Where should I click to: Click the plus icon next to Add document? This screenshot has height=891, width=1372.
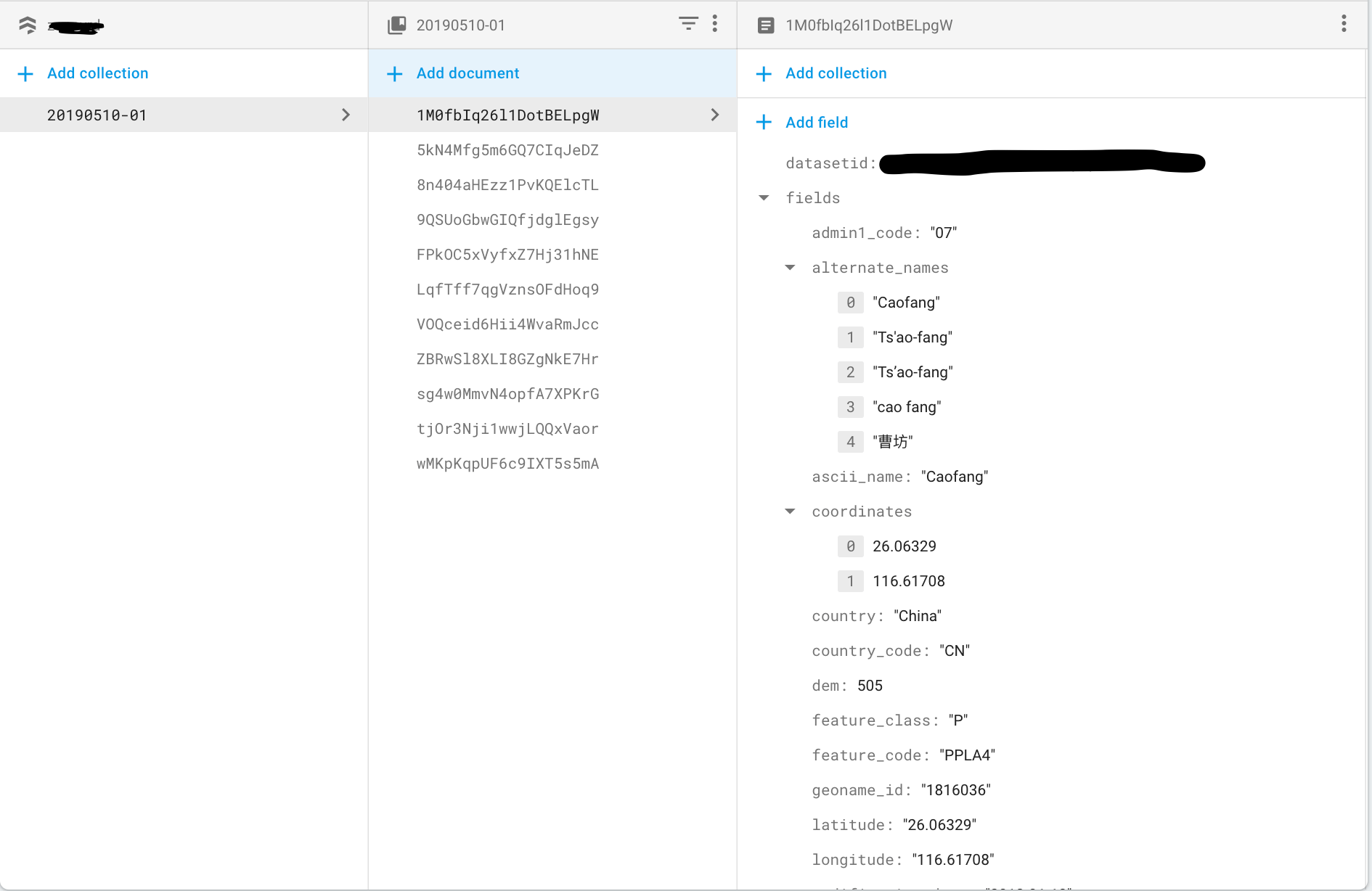pos(394,73)
